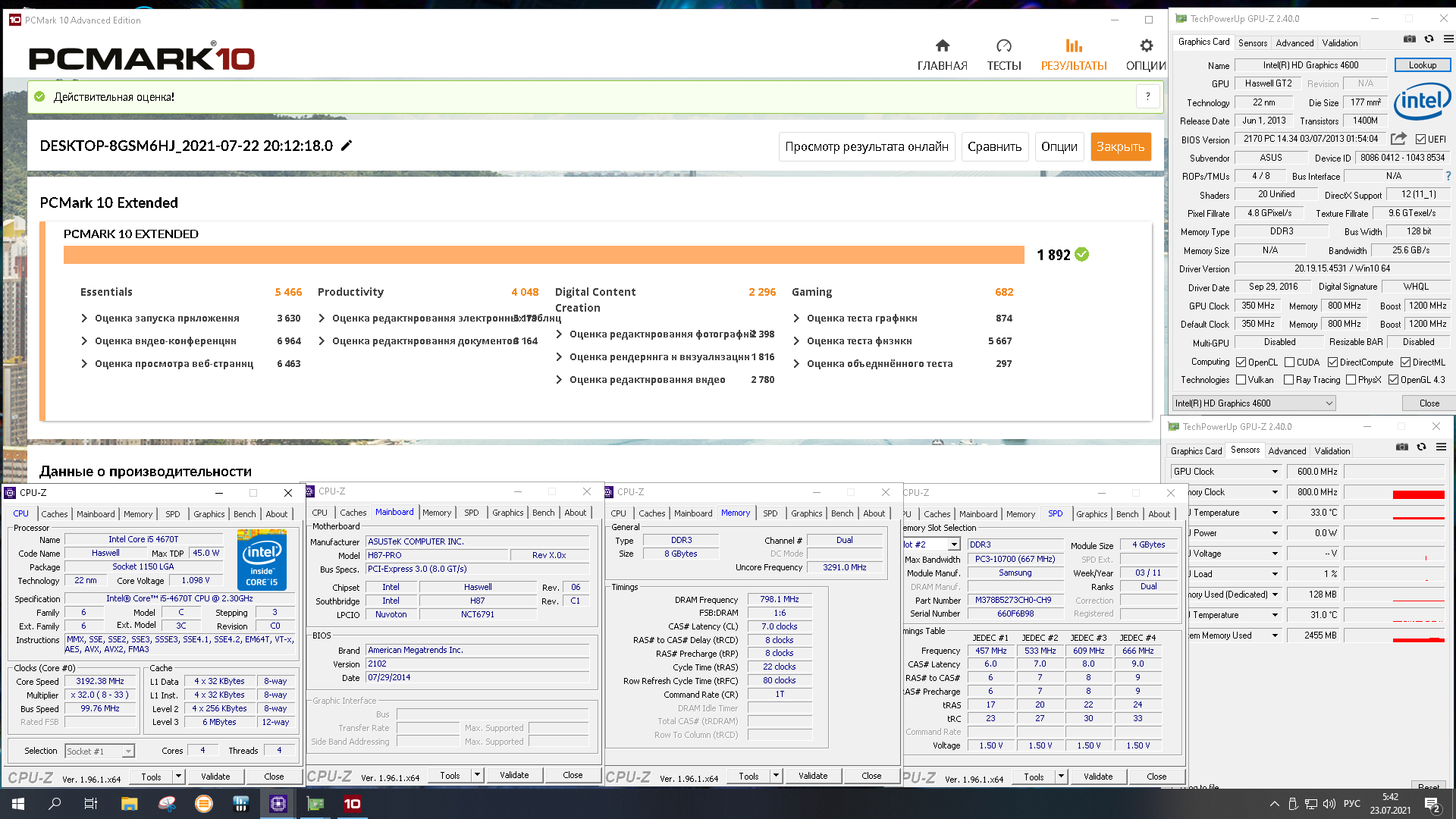
Task: Click the GPU-Z Name field Intel(R) HD Graphics 4600
Action: (1310, 65)
